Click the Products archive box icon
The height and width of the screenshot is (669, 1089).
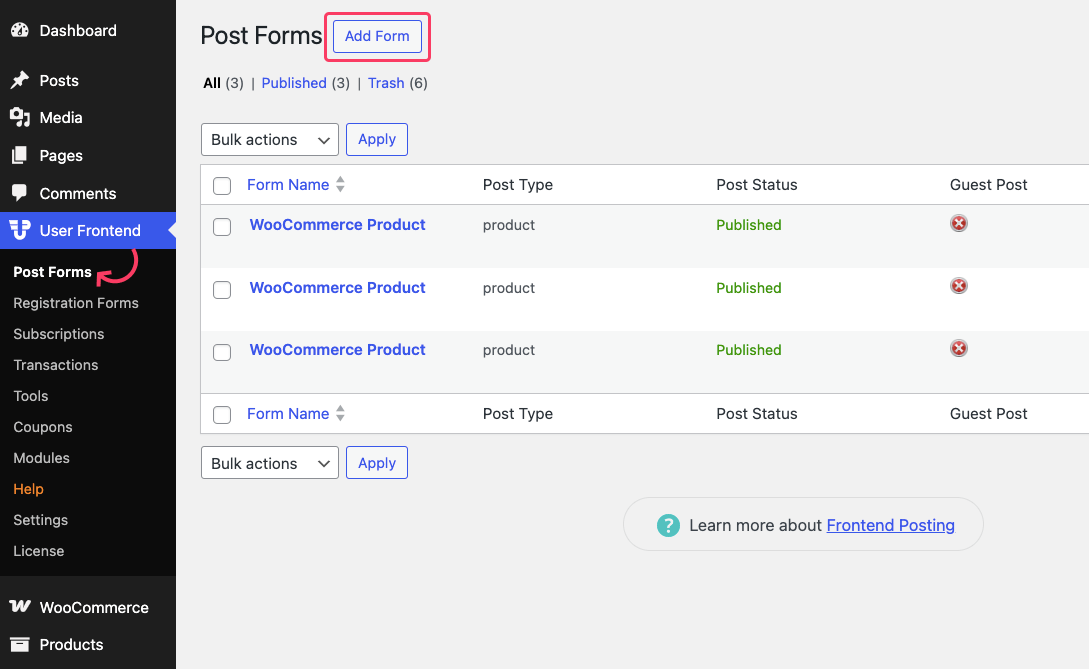20,644
